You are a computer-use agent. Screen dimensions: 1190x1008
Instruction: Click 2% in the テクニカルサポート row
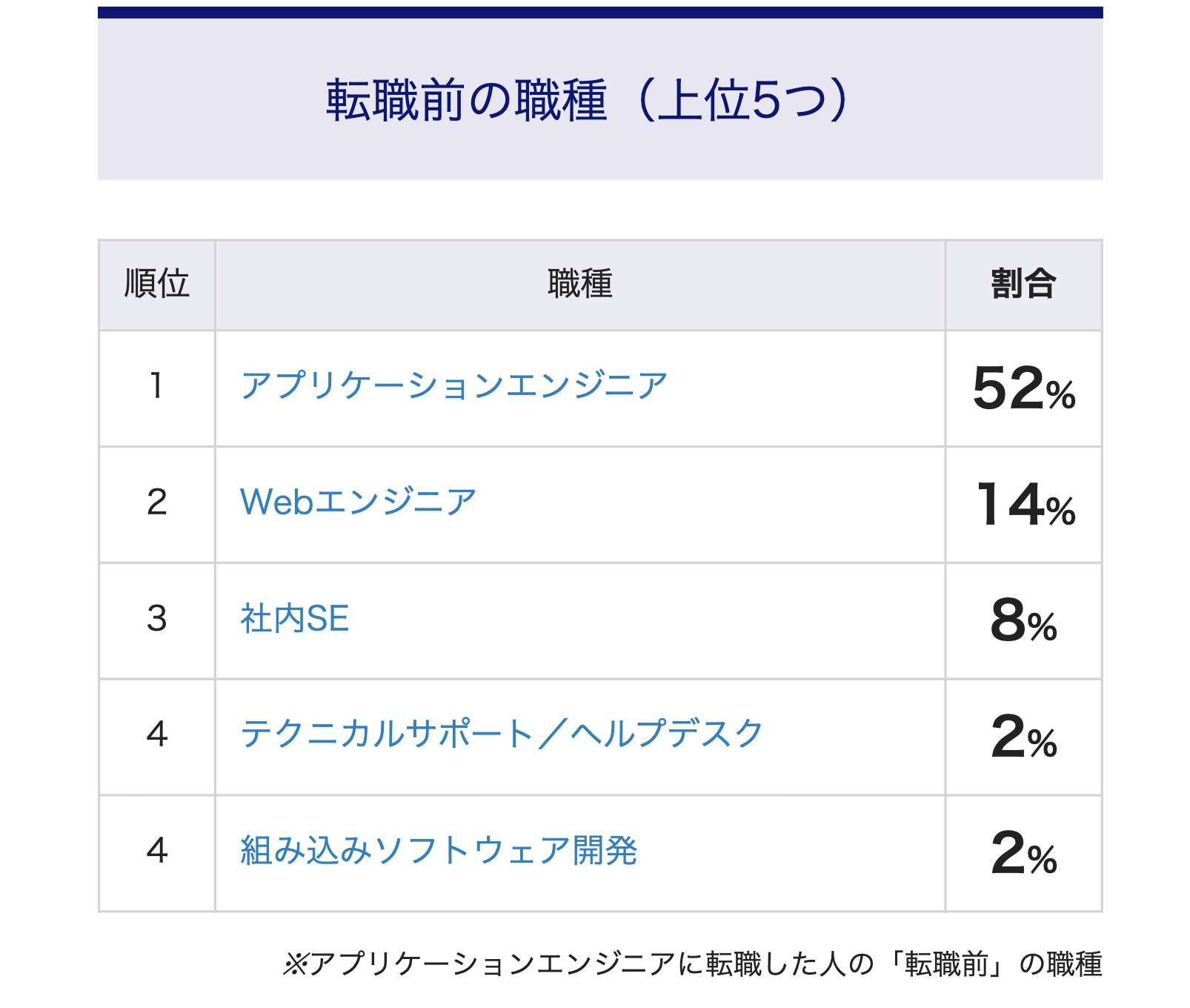click(x=1023, y=737)
